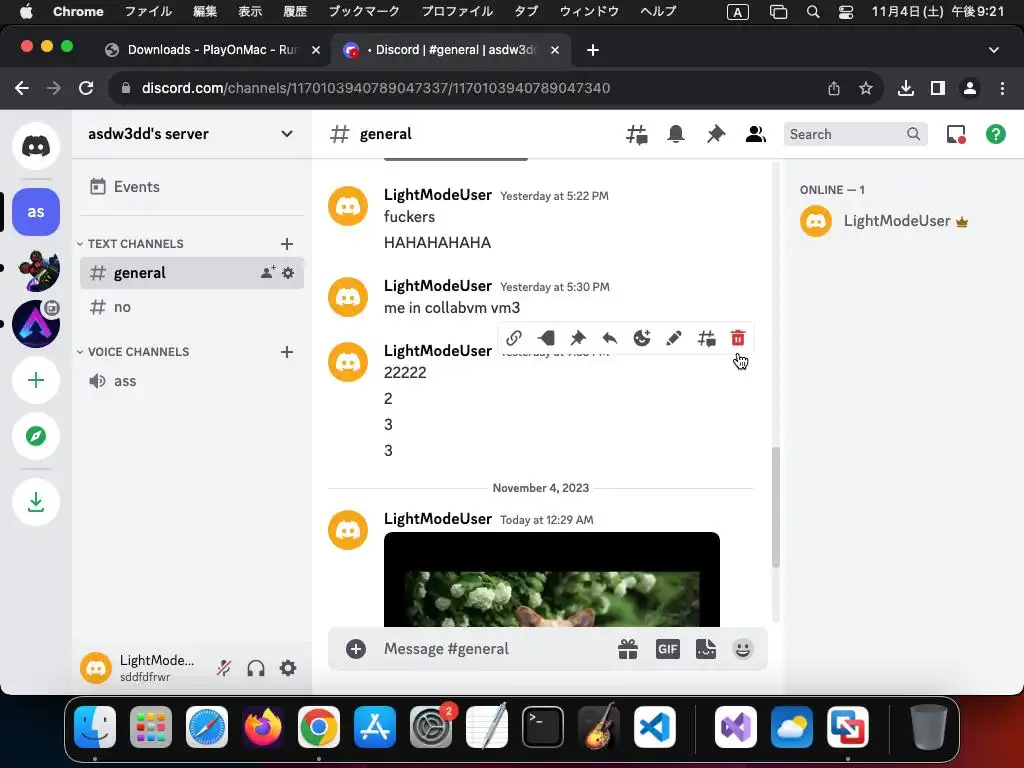Viewport: 1024px width, 768px height.
Task: Bookmark this page with star icon
Action: point(866,88)
